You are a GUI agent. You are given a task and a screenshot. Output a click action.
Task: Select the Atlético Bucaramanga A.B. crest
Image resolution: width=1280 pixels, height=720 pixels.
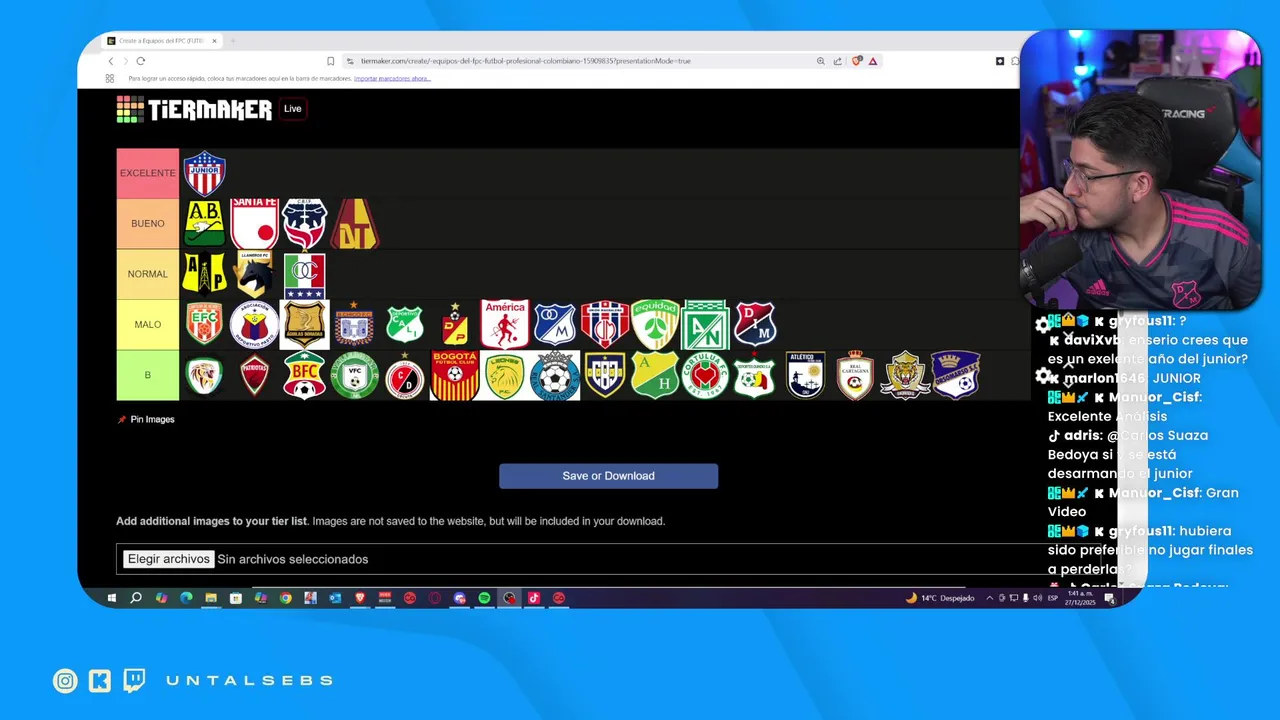204,223
